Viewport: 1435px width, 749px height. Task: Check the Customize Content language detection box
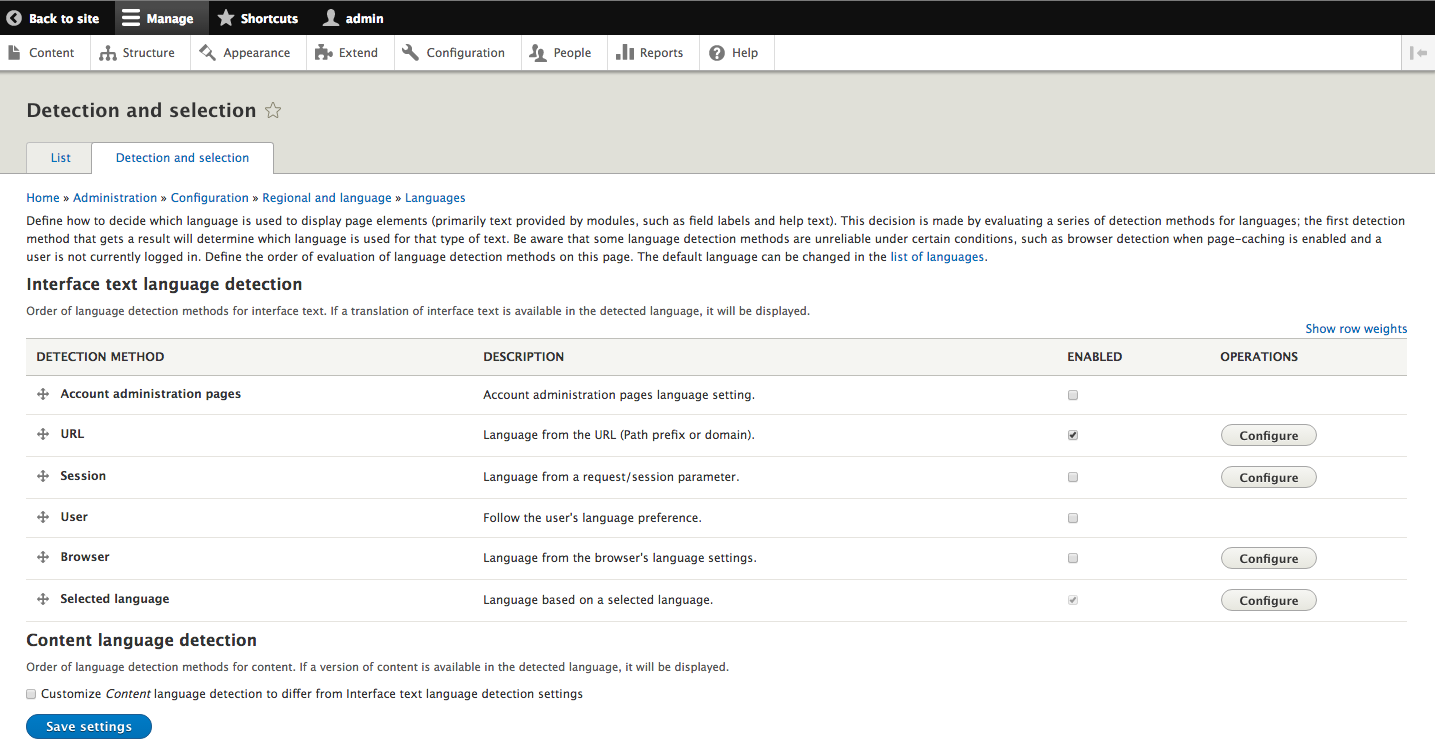pos(31,694)
